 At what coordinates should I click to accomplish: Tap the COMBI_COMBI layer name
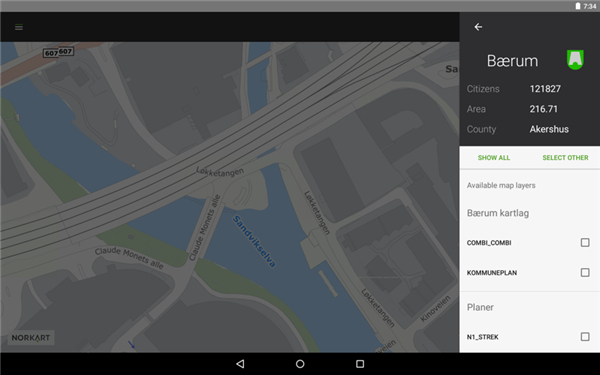pos(489,243)
